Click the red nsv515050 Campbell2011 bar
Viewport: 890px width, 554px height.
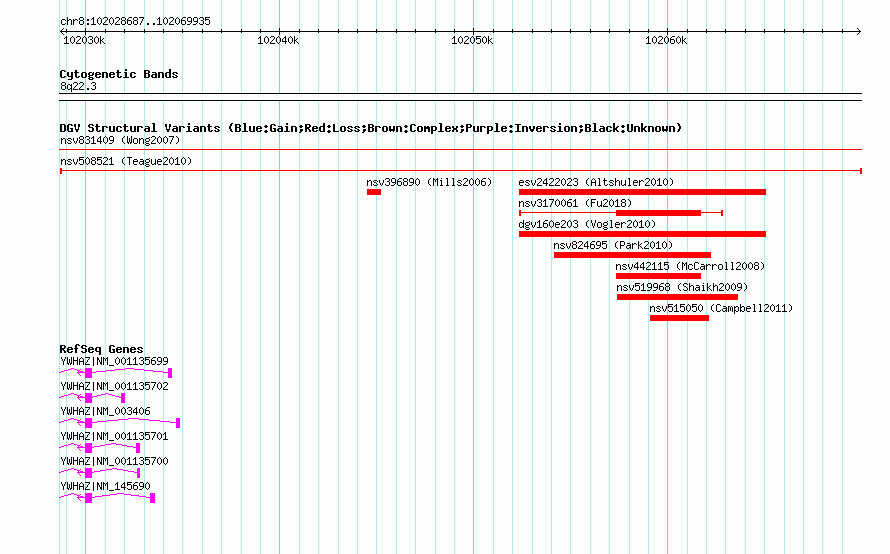pyautogui.click(x=679, y=318)
